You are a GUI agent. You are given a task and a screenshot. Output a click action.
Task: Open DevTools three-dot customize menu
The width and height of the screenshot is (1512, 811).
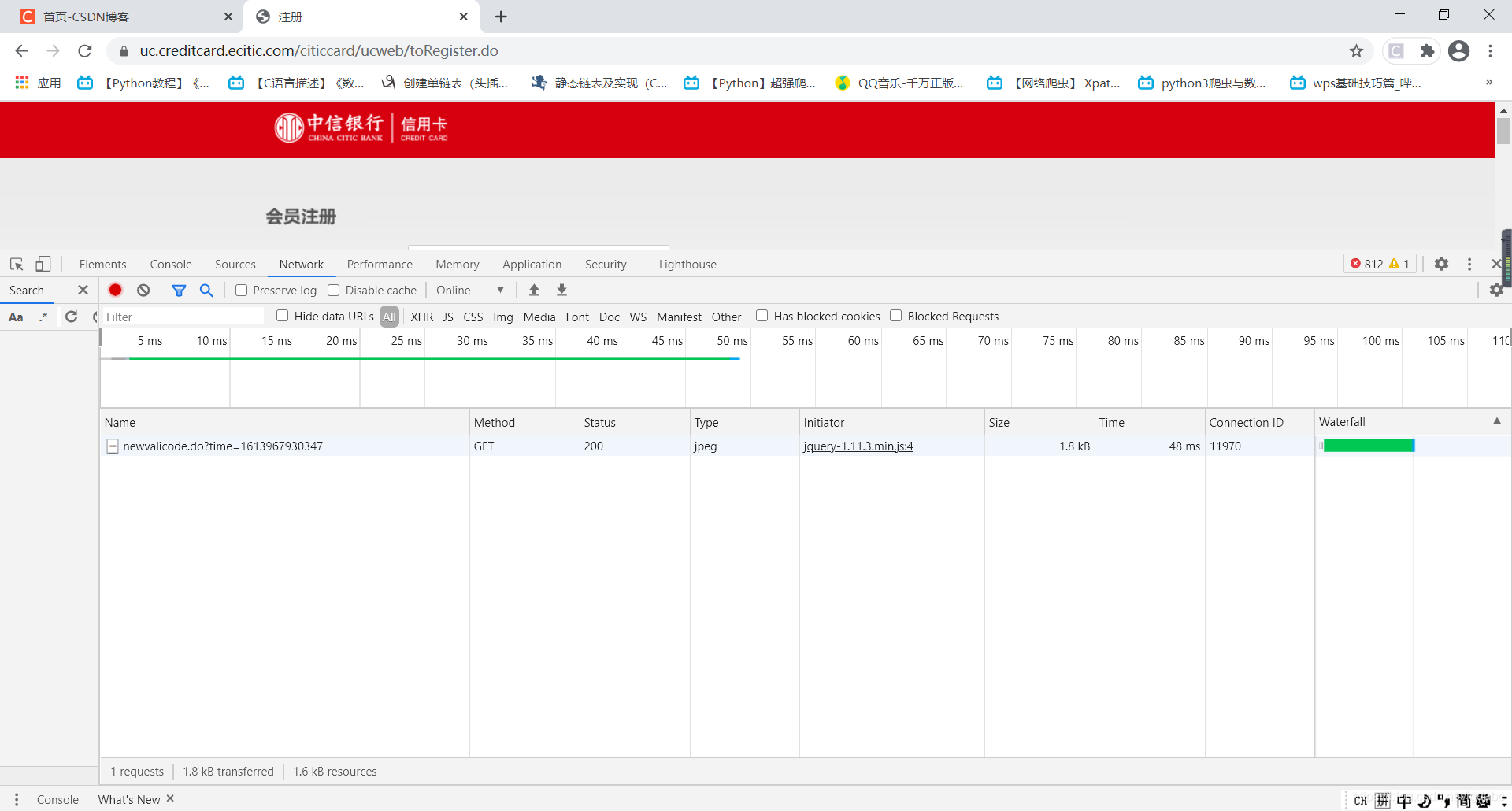tap(1469, 264)
